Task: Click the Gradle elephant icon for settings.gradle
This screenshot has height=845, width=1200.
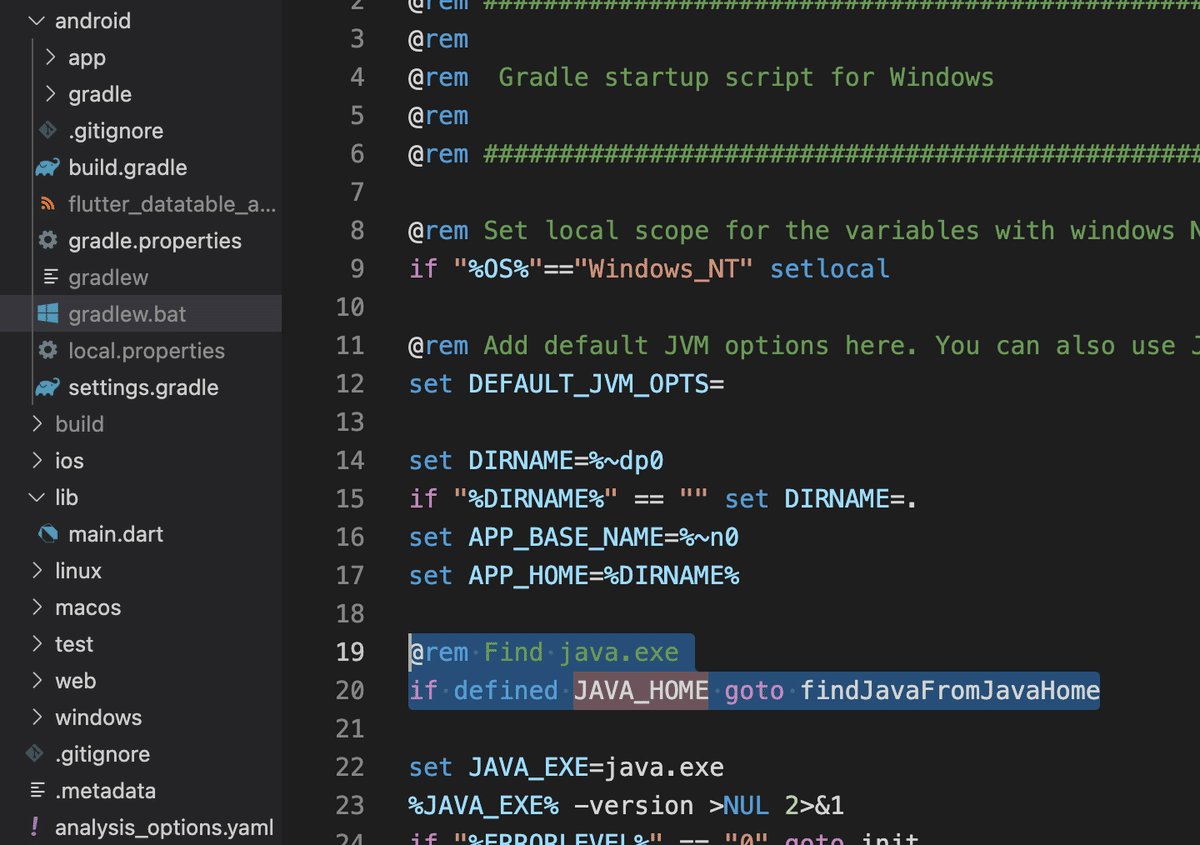Action: [47, 387]
